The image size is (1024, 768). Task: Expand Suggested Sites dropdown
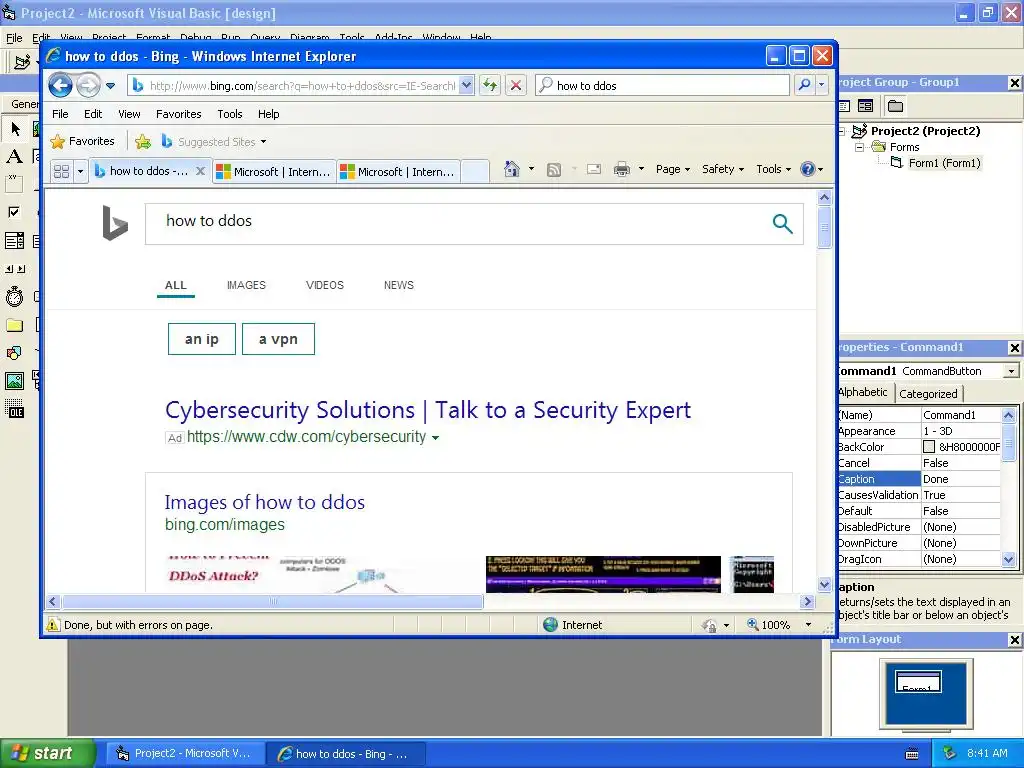[x=263, y=142]
